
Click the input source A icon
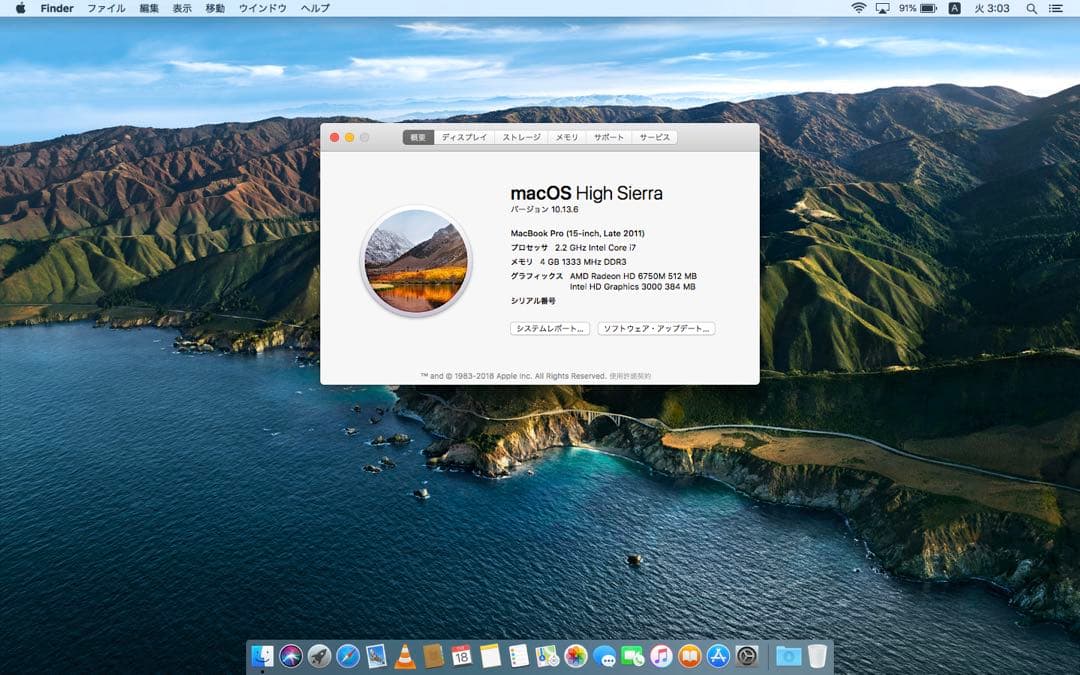tap(954, 8)
